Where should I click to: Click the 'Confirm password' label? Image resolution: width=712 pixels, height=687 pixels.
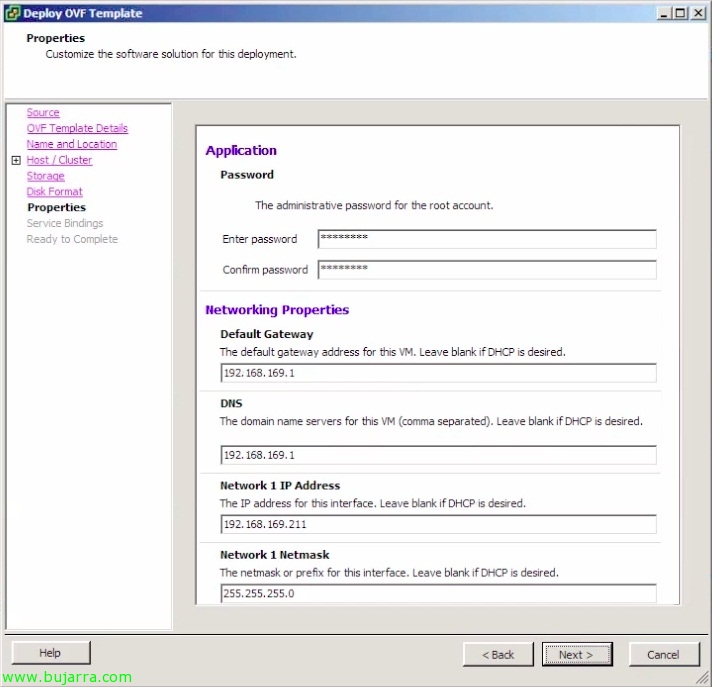click(265, 270)
